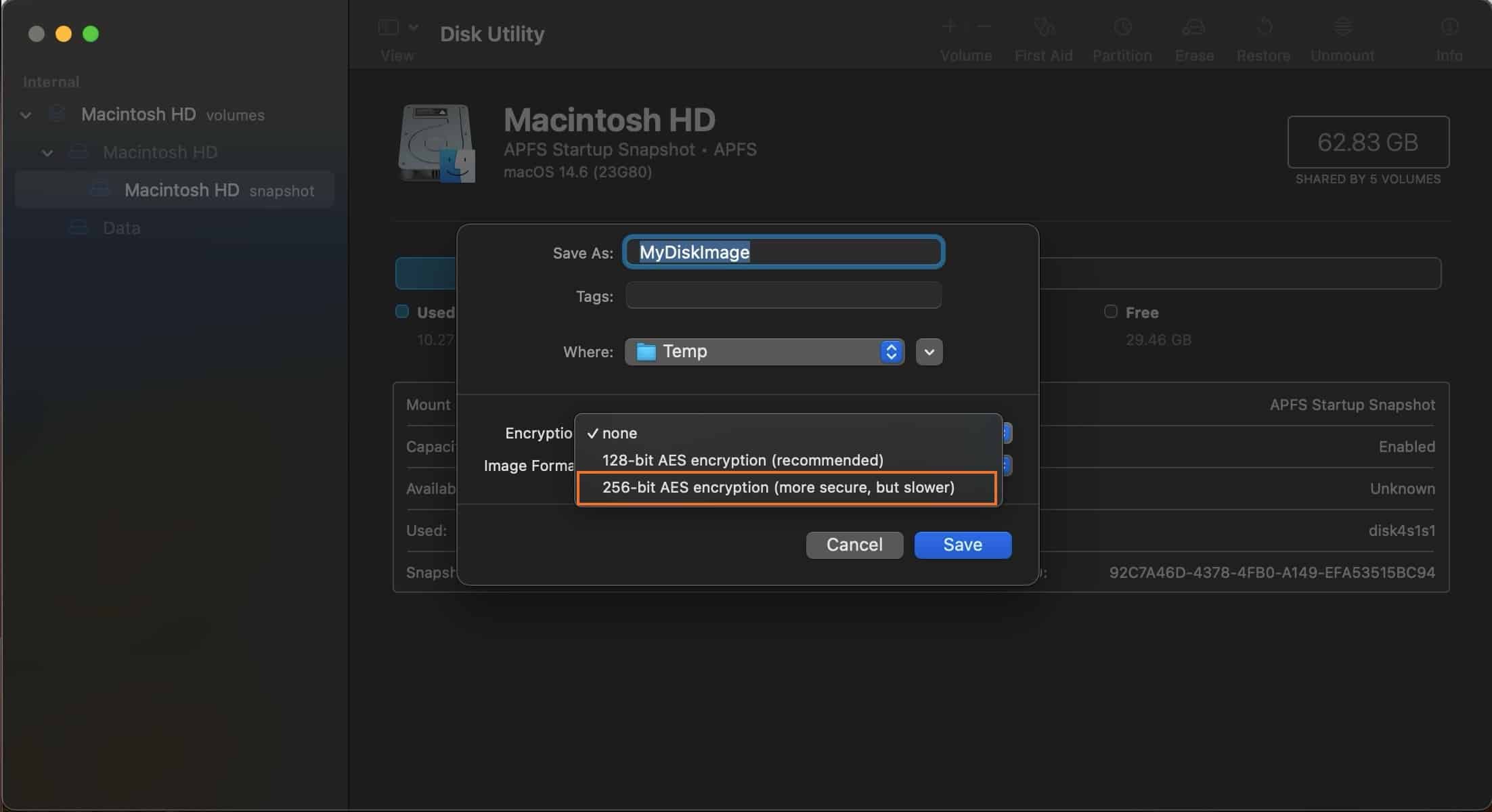This screenshot has width=1492, height=812.
Task: Click the snapshot UUID value
Action: [1272, 572]
